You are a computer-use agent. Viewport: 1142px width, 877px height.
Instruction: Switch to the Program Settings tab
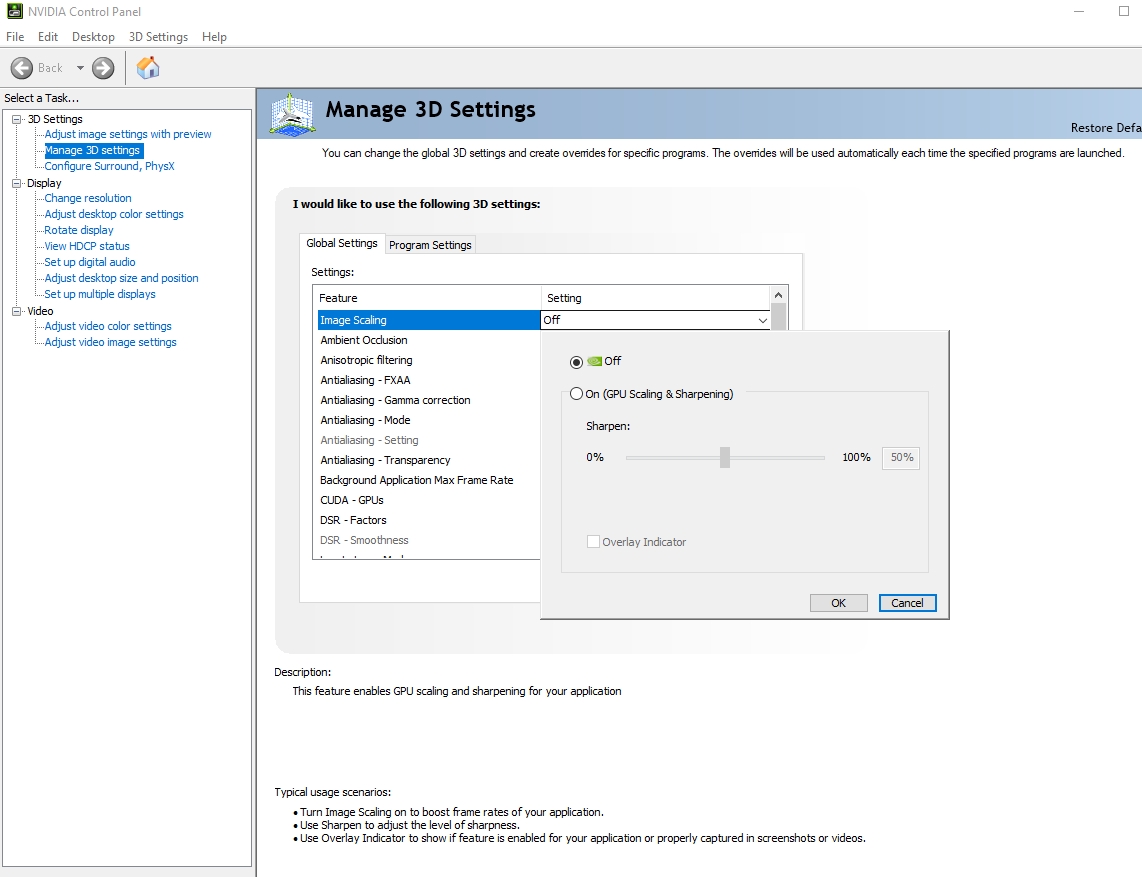[x=430, y=245]
